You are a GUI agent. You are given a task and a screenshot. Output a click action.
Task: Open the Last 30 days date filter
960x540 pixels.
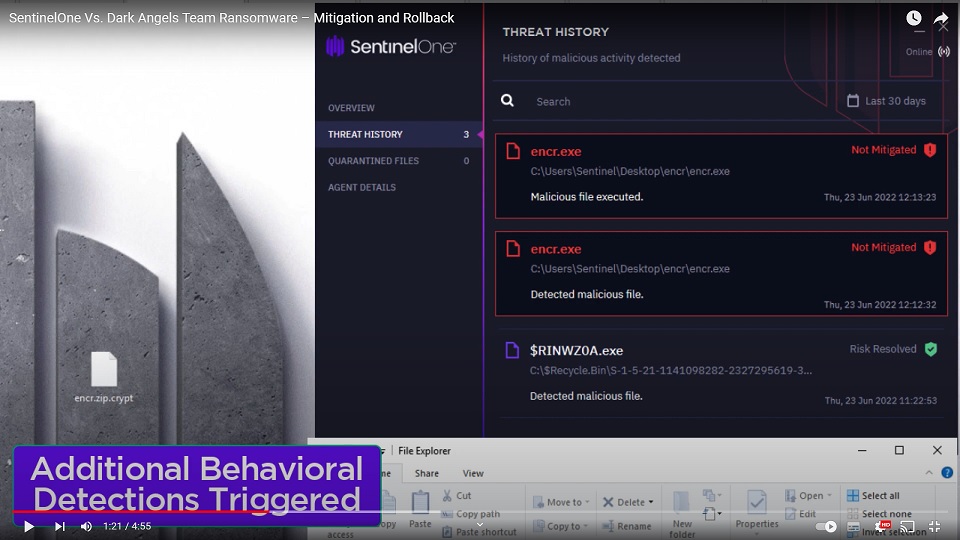tap(886, 101)
